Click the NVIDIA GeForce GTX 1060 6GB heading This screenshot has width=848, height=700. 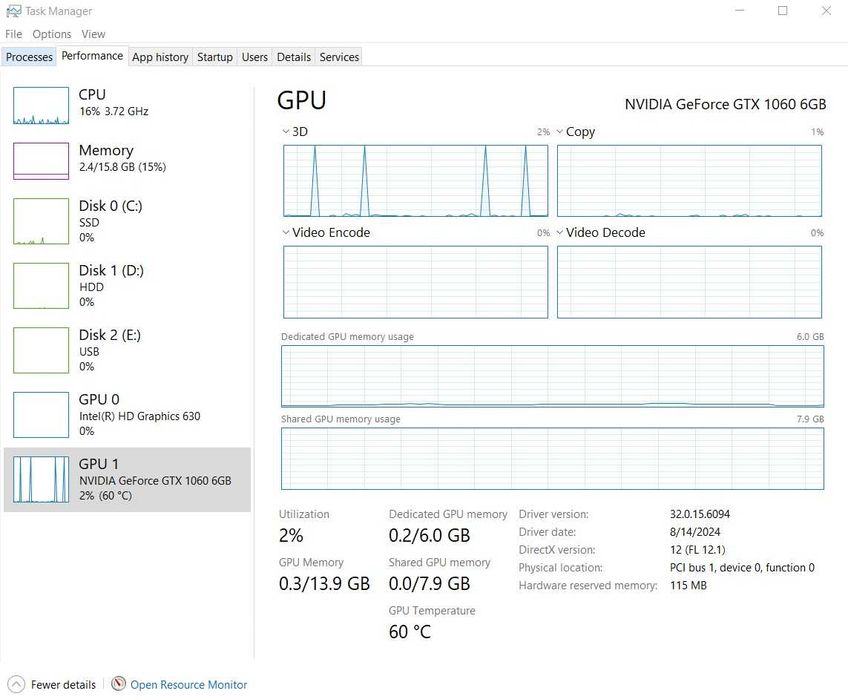pos(725,104)
